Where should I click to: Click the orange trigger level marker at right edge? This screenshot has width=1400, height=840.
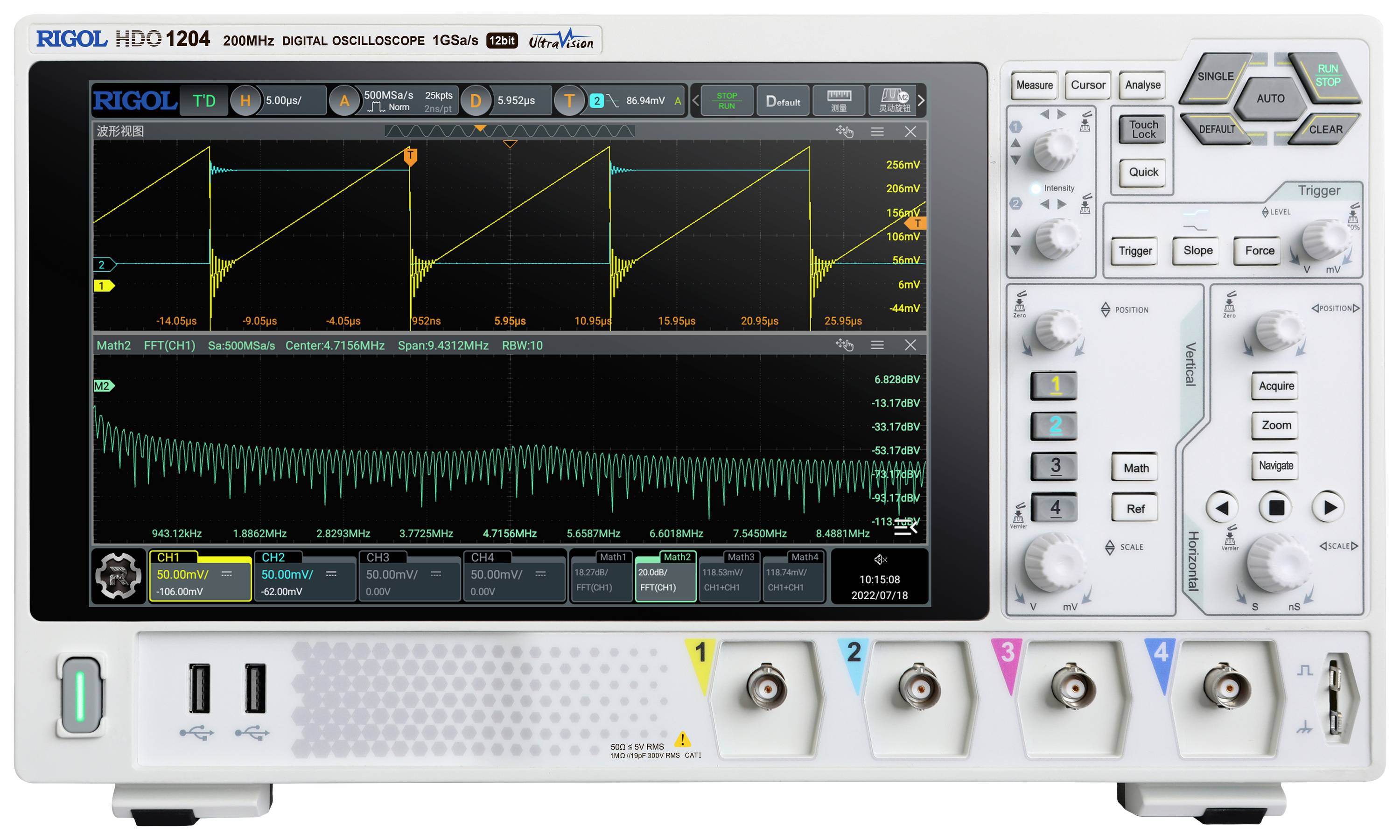coord(916,223)
